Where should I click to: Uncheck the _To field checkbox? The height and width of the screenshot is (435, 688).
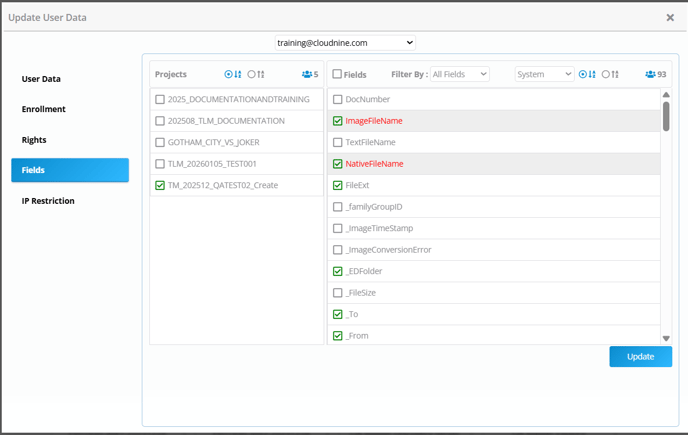337,314
